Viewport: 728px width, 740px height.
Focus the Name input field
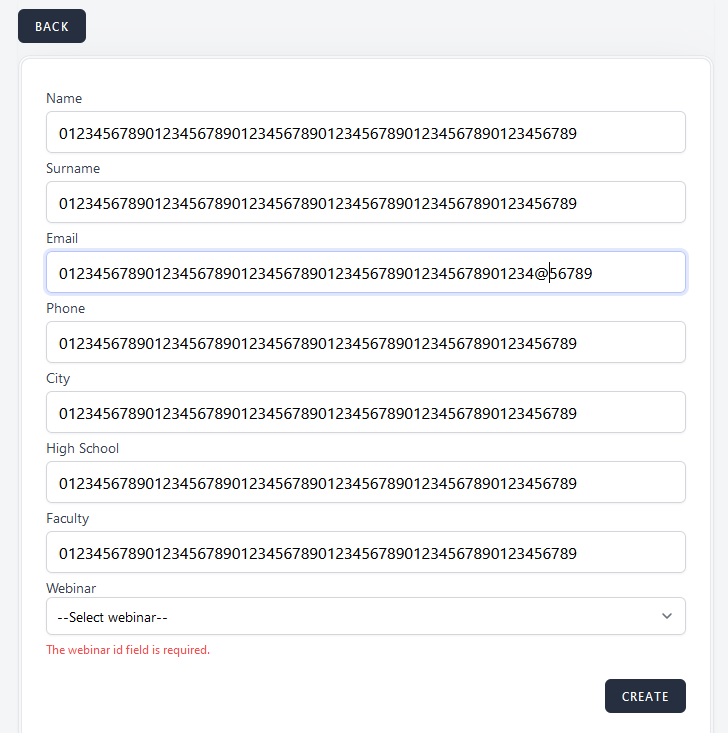pos(365,132)
